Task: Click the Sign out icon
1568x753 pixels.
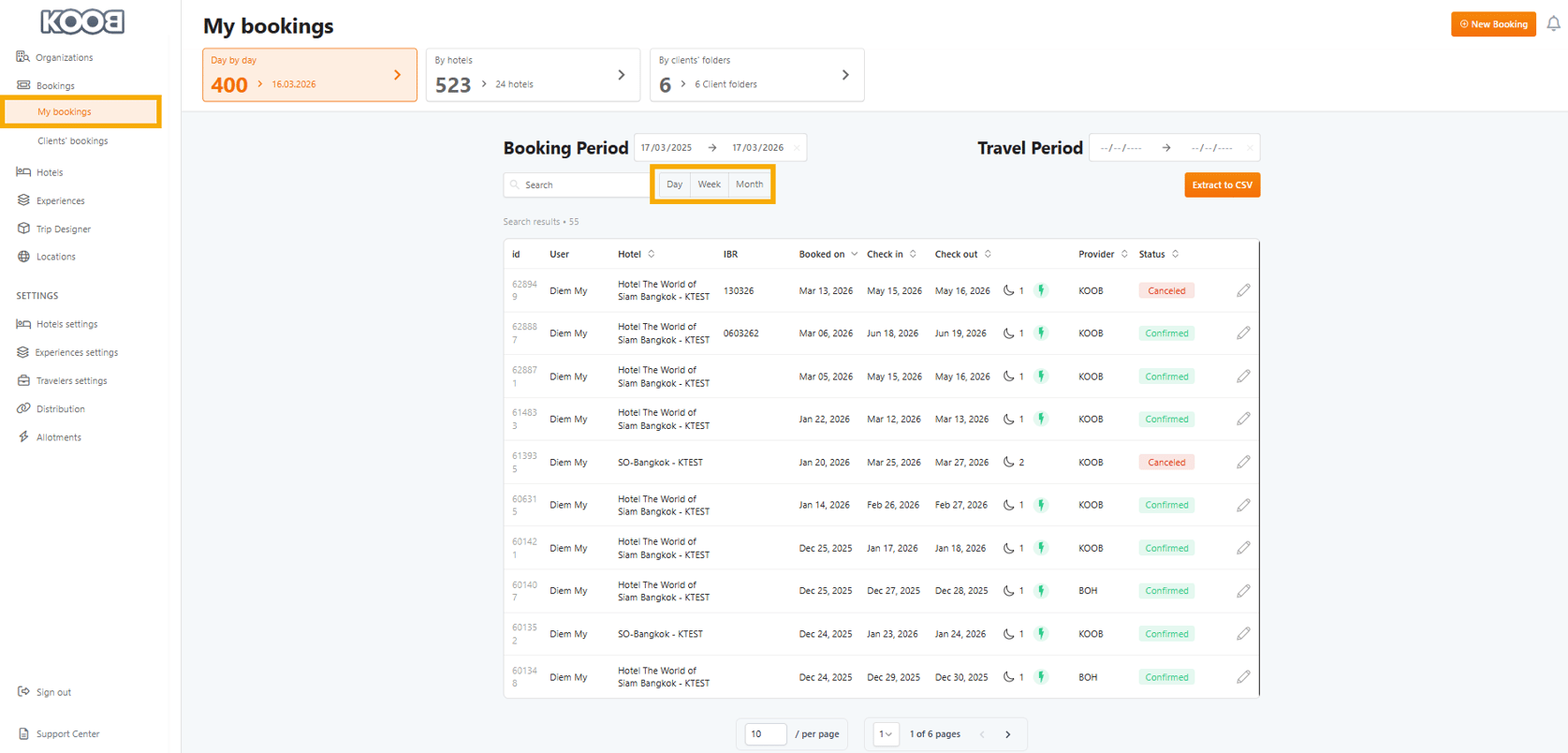Action: pyautogui.click(x=23, y=692)
